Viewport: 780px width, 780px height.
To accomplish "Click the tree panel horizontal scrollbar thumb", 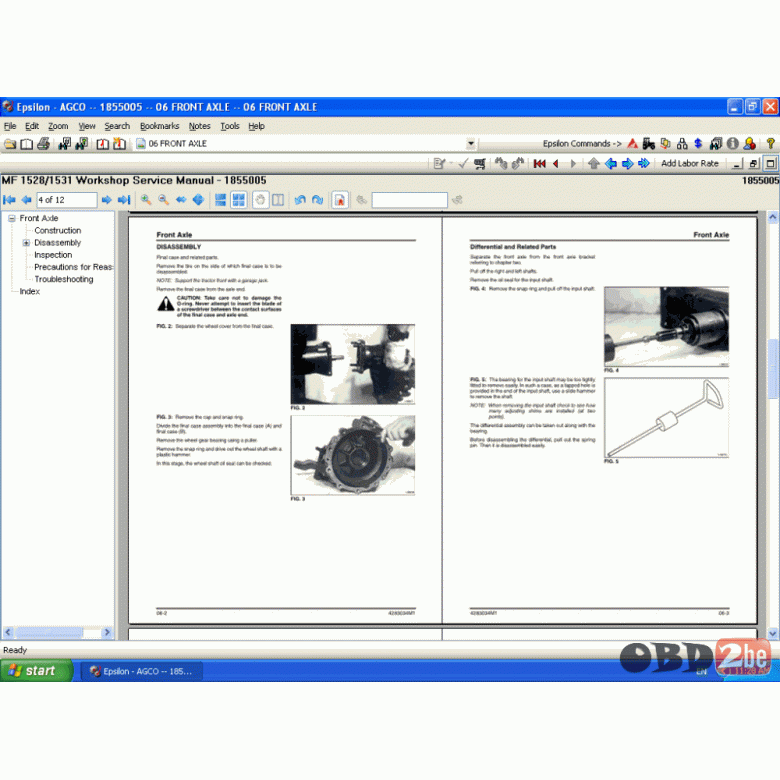I will point(49,633).
